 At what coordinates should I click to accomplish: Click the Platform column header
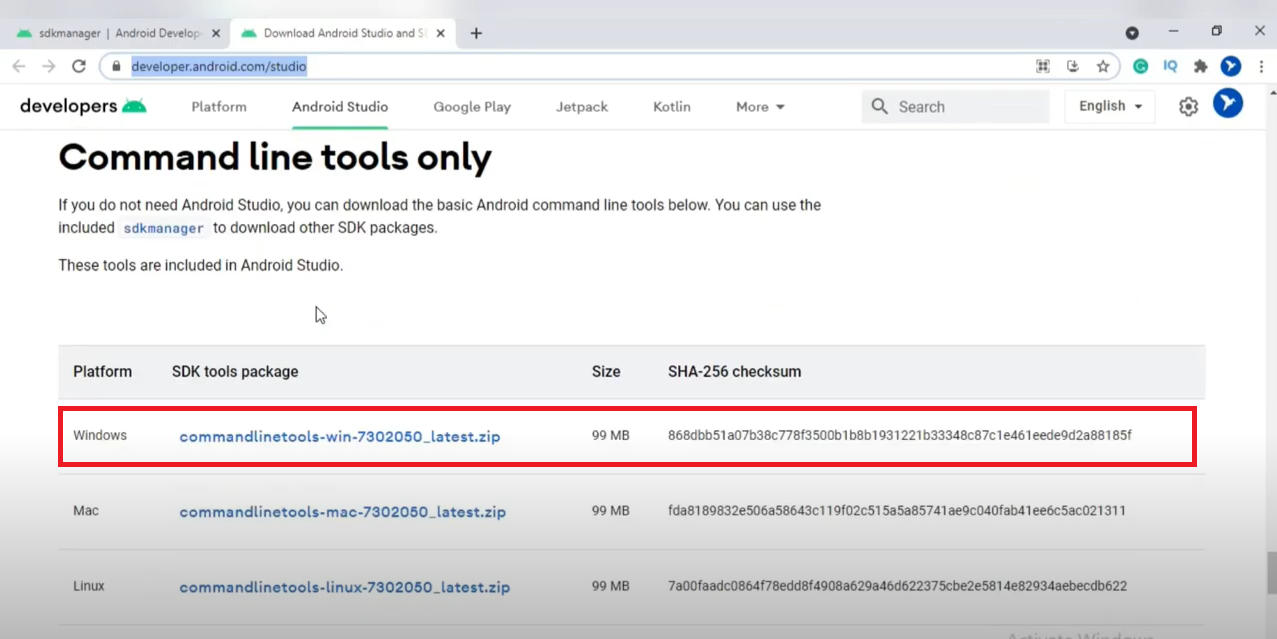point(102,371)
